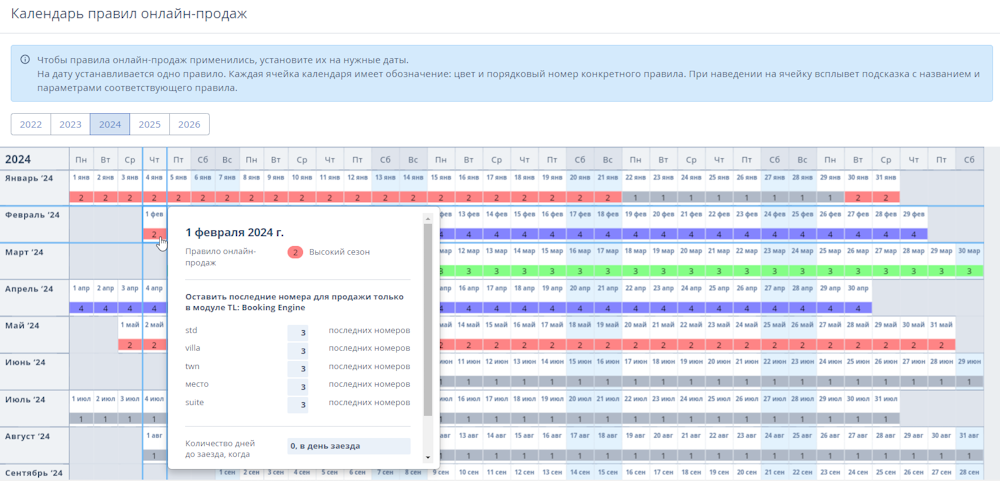Click the suite last rooms count field
This screenshot has height=481, width=1000.
(298, 405)
